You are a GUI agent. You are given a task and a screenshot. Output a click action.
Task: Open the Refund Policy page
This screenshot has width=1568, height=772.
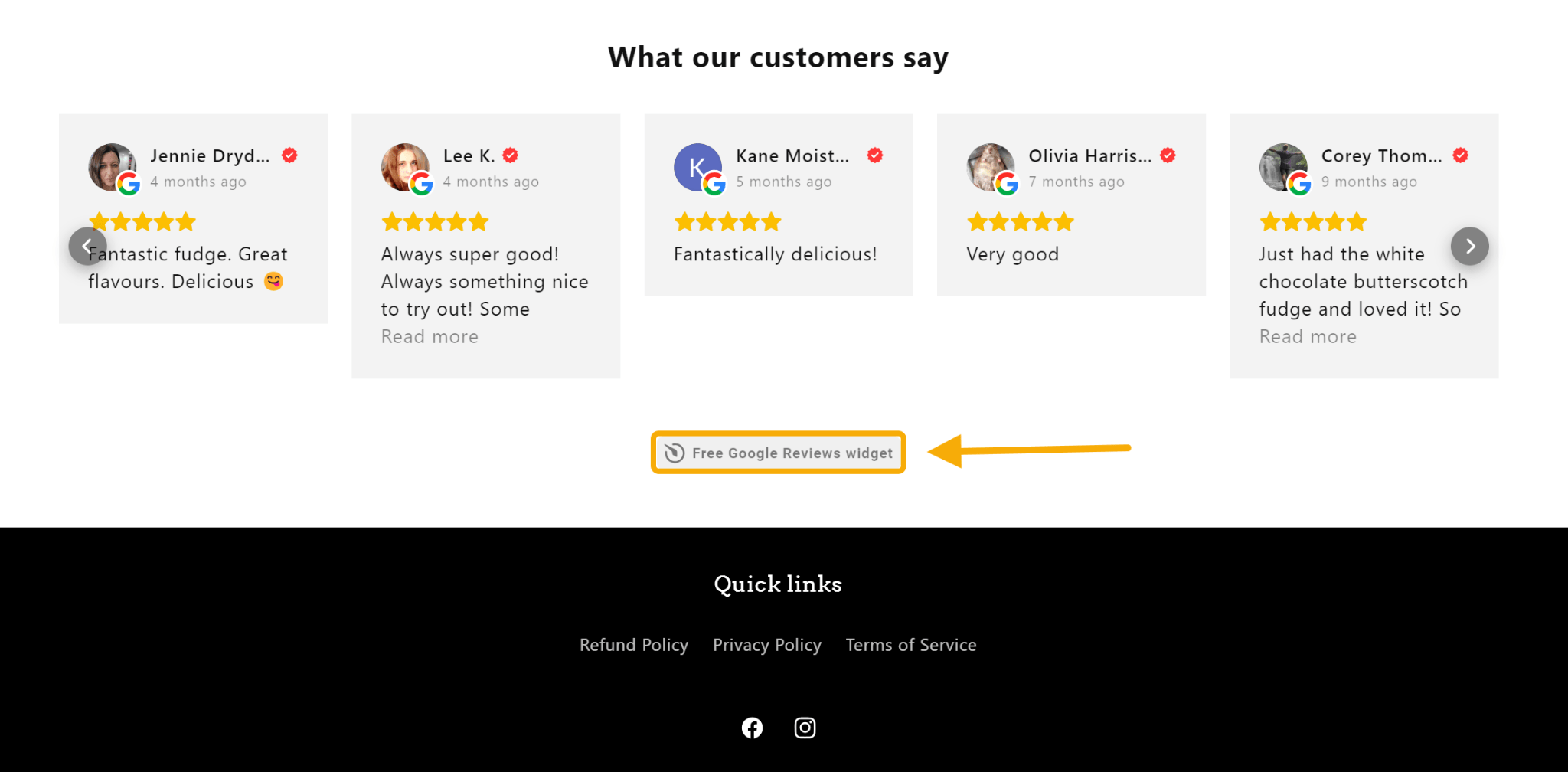pos(634,645)
